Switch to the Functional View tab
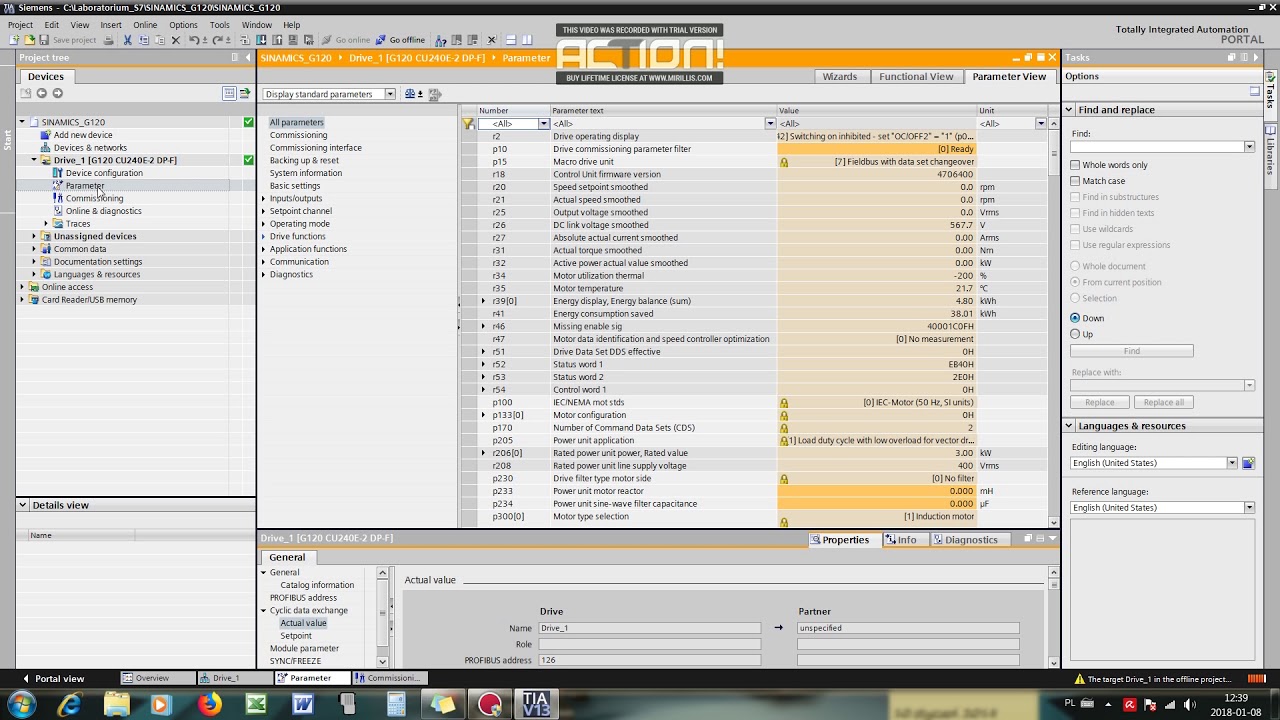 tap(916, 76)
